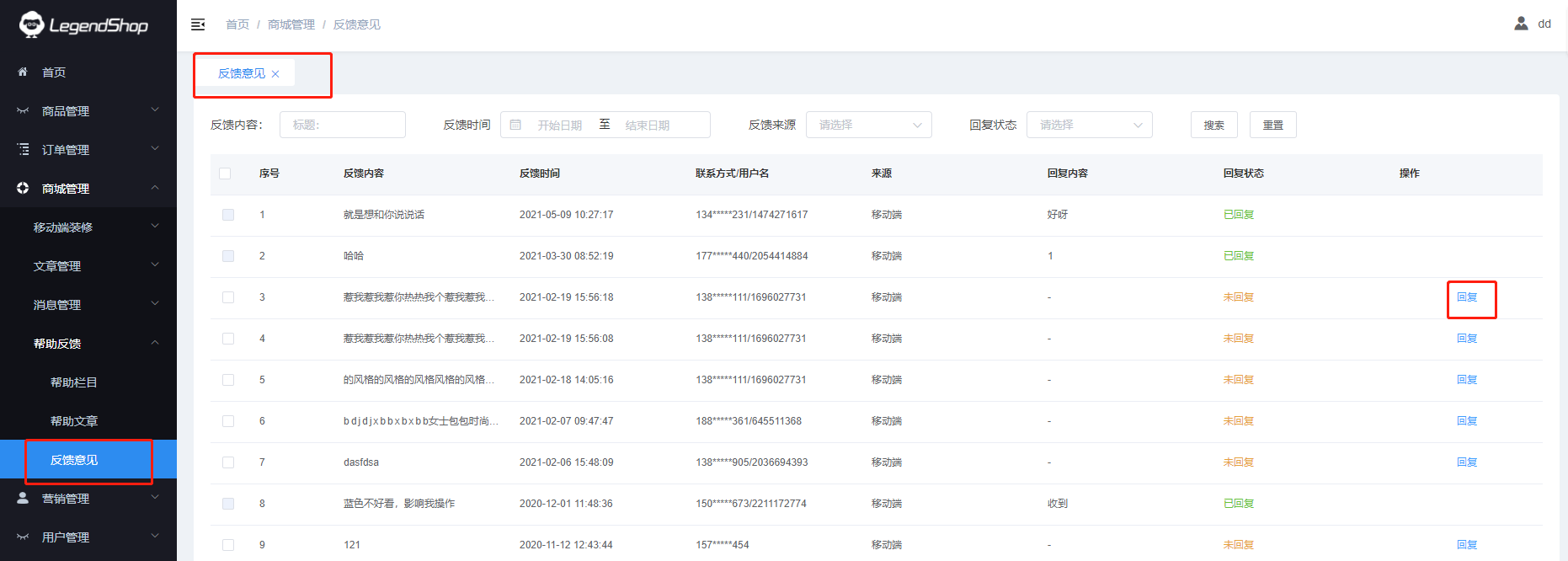Click the 商品管理 sidebar icon
Image resolution: width=1568 pixels, height=561 pixels.
[23, 111]
